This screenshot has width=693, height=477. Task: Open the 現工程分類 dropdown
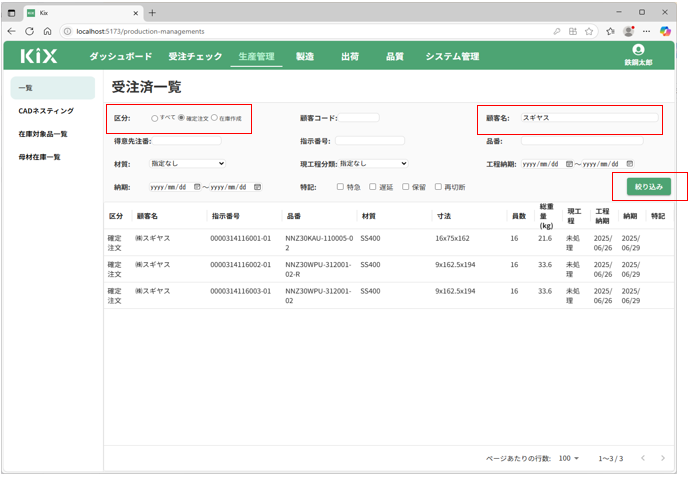pos(373,164)
